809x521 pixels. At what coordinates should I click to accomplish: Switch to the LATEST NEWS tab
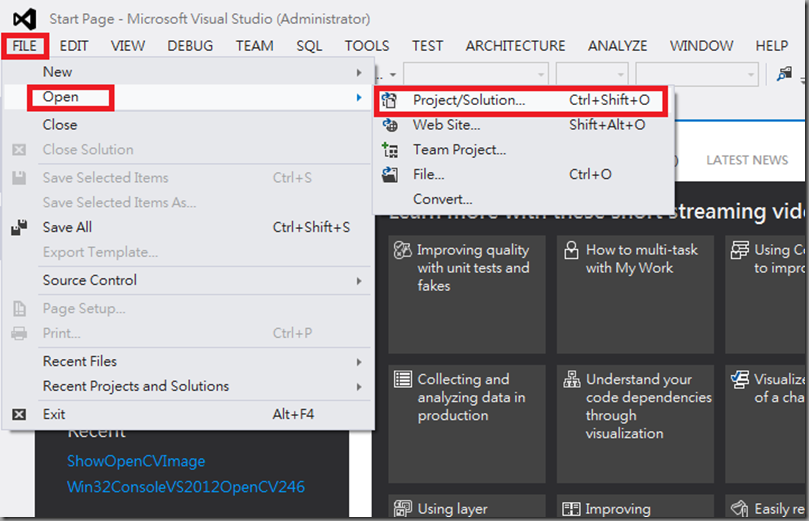click(x=747, y=160)
